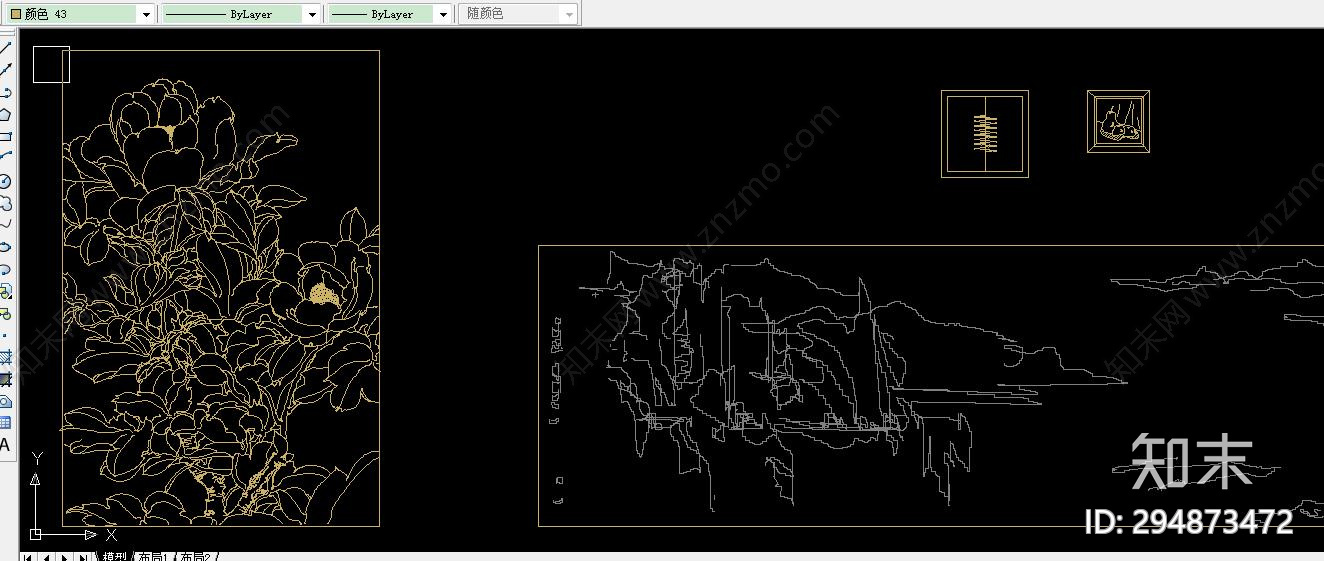Select the Region tool
1324x561 pixels.
pos(6,401)
